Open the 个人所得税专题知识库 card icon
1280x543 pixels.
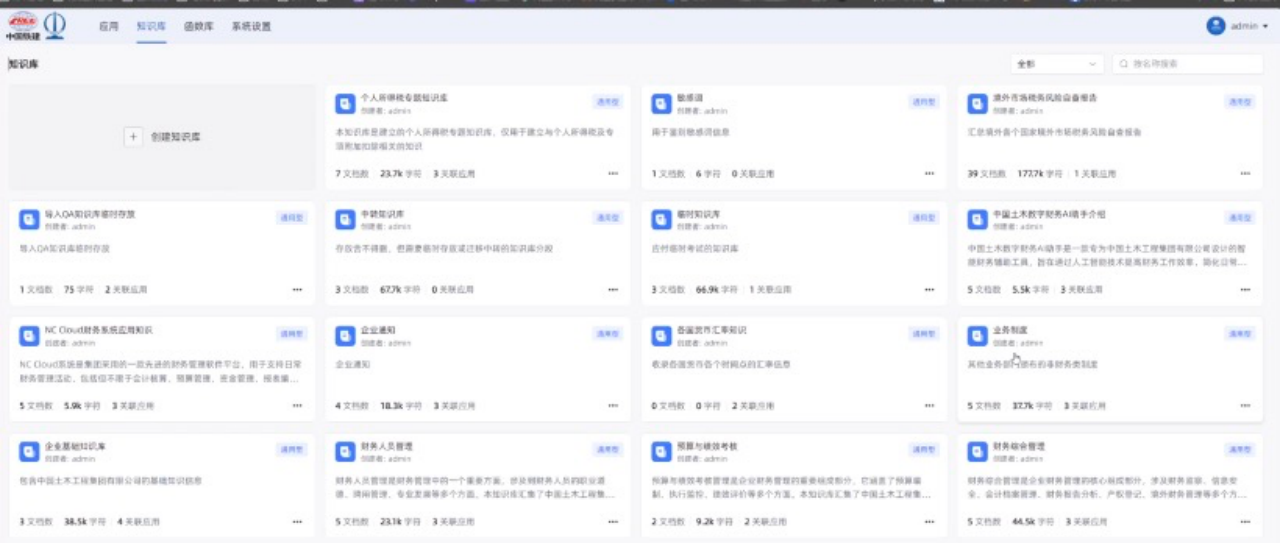345,104
